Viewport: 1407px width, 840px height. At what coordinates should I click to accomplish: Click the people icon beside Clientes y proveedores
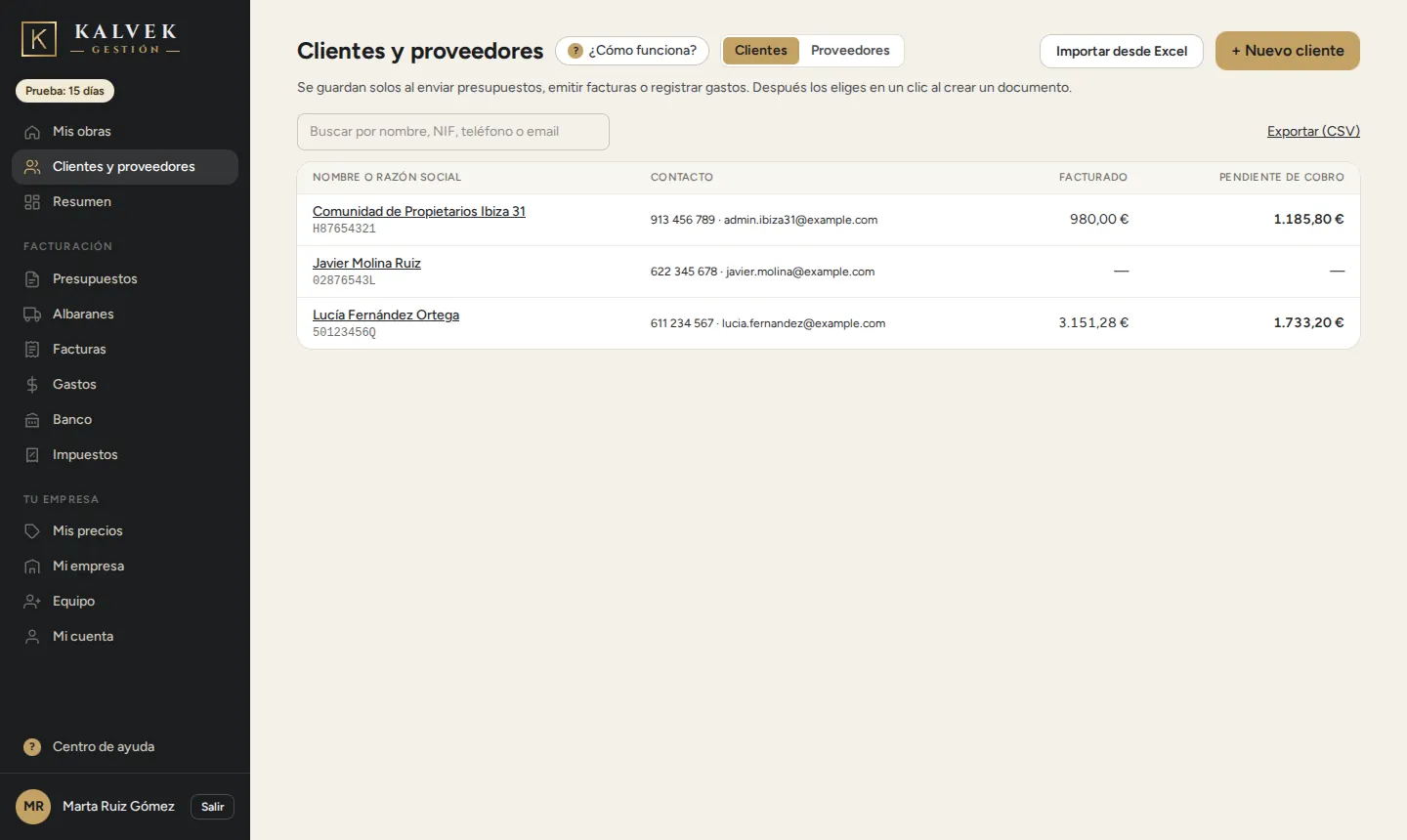click(x=32, y=167)
